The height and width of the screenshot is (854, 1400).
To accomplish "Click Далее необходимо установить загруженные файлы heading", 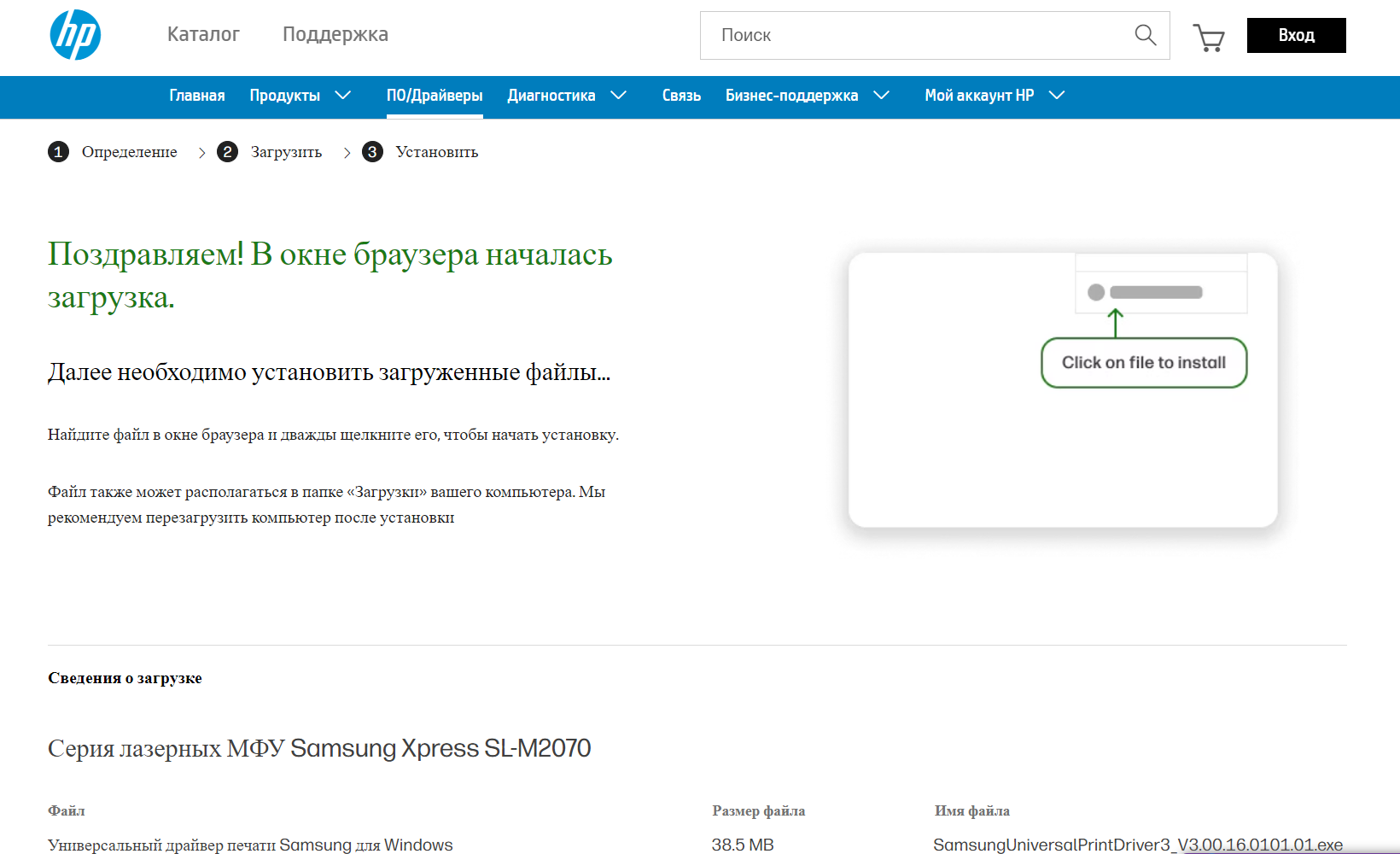I will [x=329, y=372].
